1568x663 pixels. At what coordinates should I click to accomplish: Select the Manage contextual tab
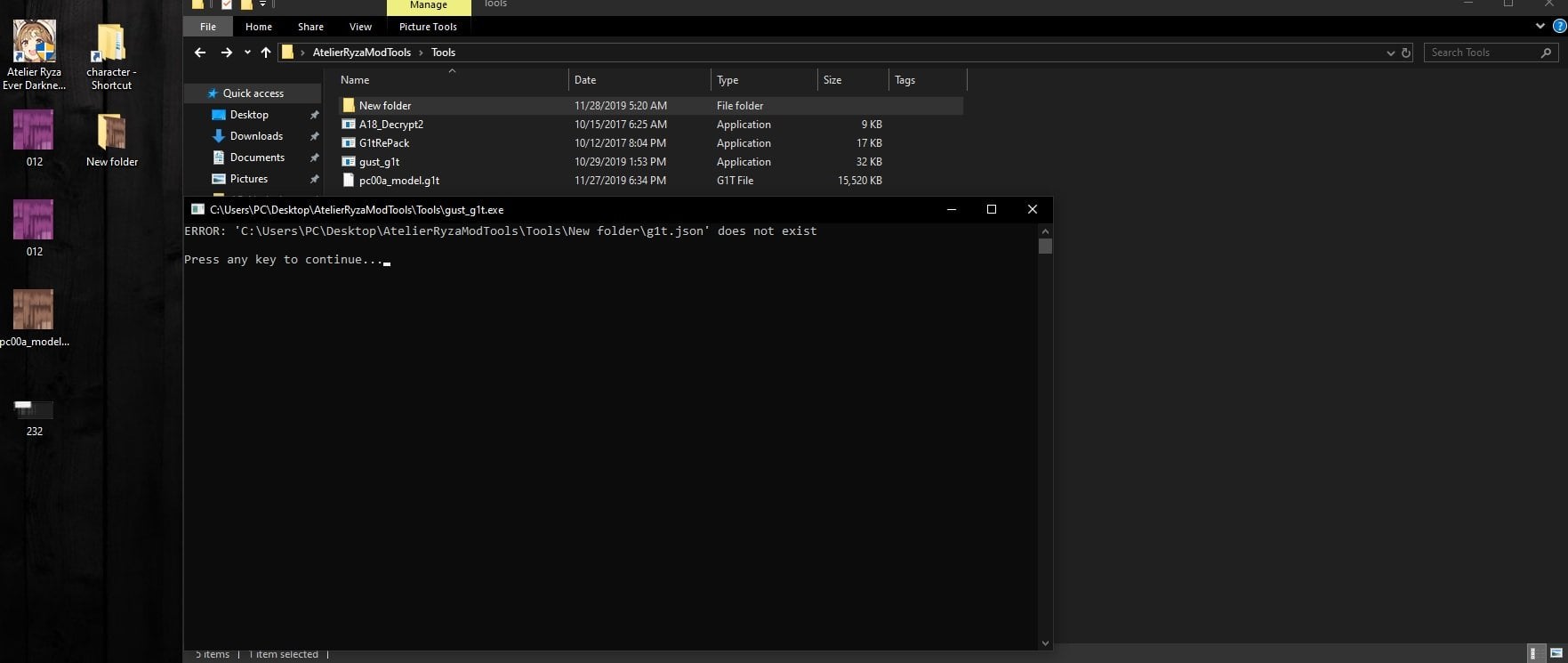pos(429,5)
